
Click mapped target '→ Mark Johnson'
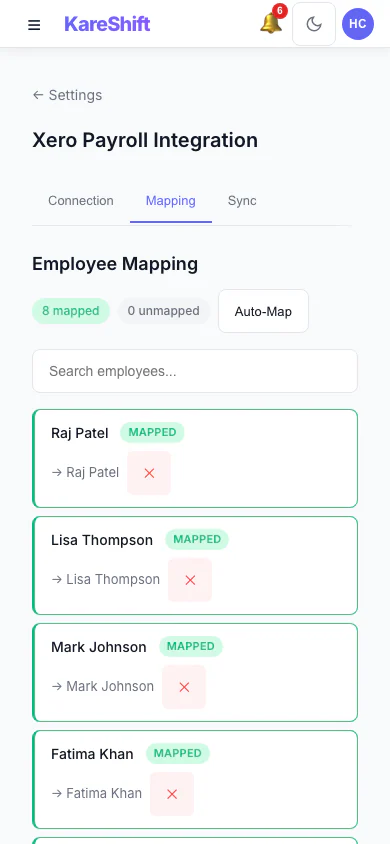tap(102, 686)
